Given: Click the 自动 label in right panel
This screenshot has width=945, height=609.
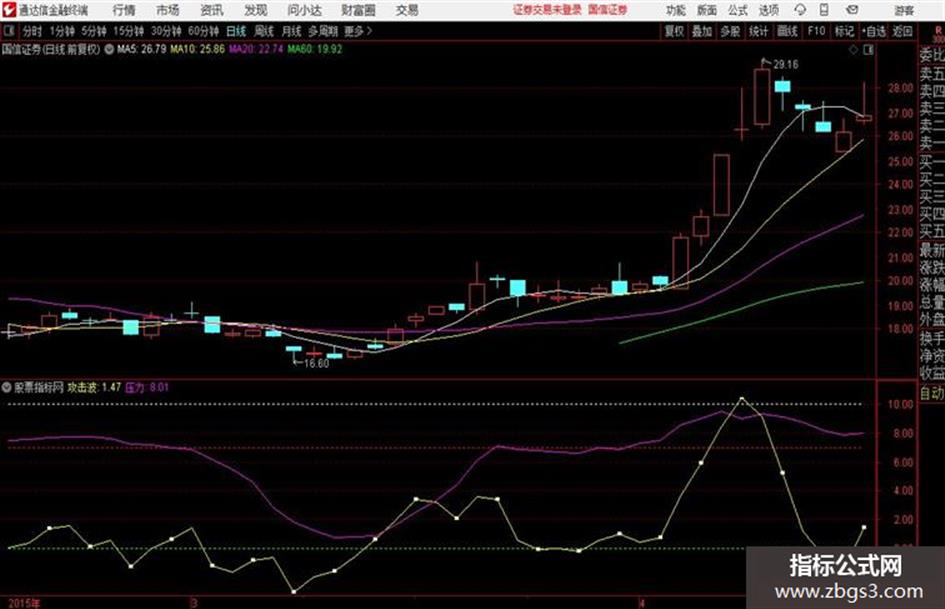Looking at the screenshot, I should tap(932, 393).
